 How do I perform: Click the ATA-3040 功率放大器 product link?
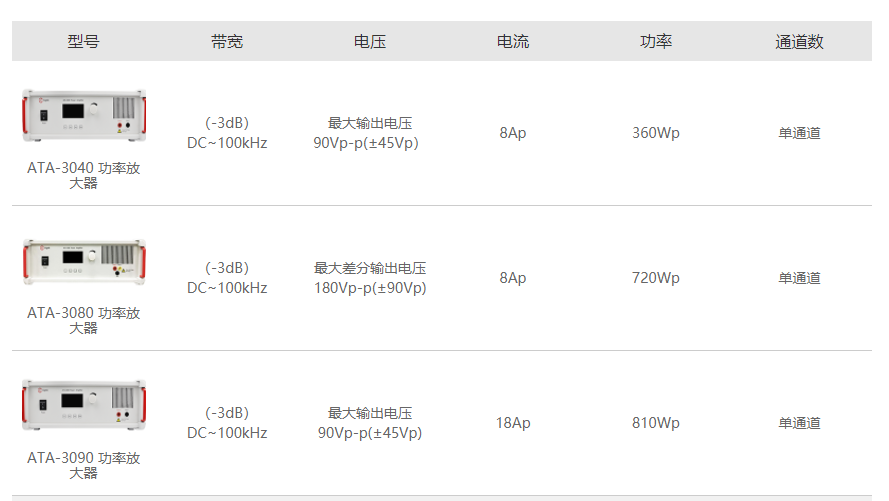(x=83, y=175)
